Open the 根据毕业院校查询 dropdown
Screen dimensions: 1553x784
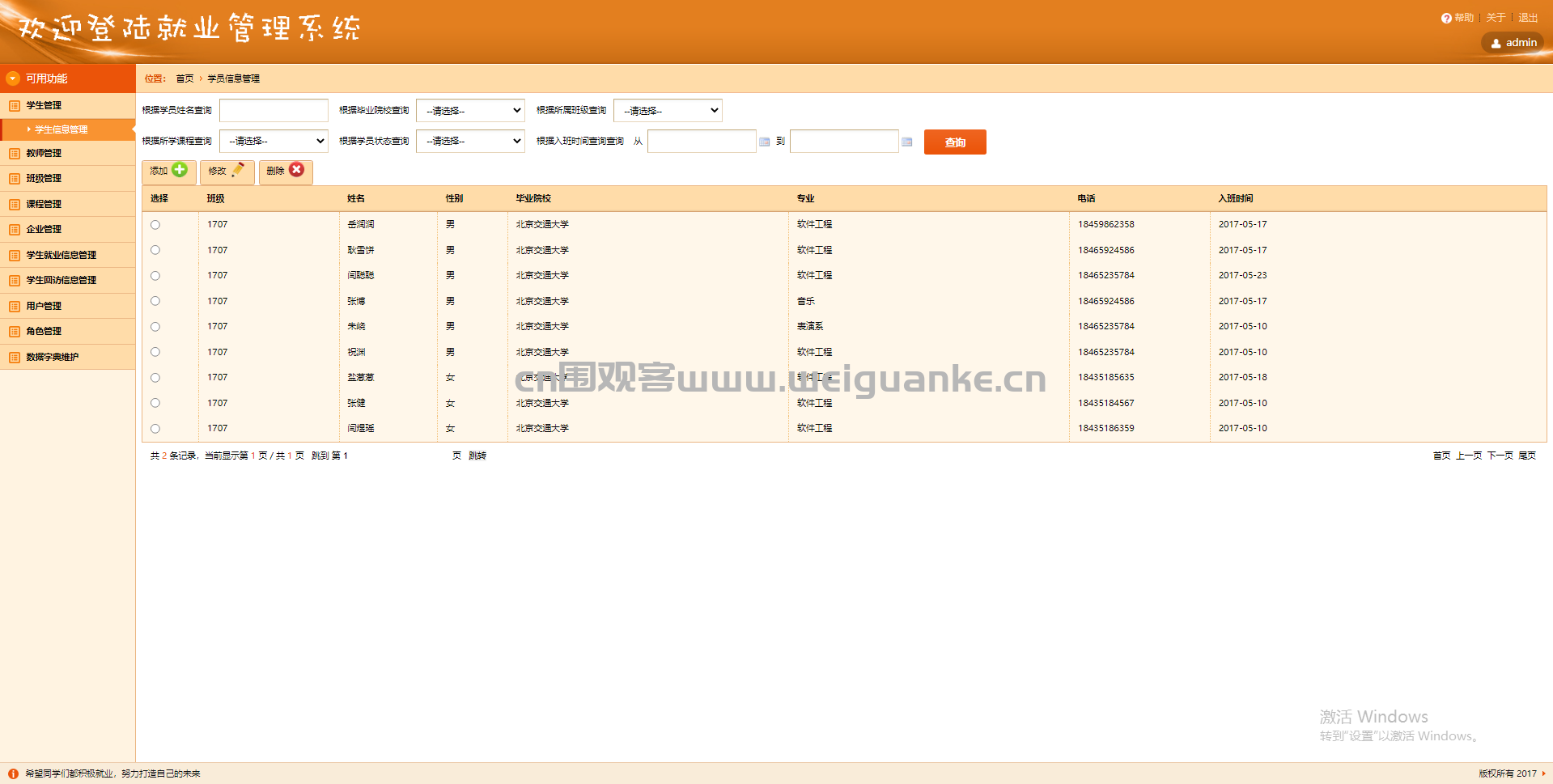(x=471, y=111)
